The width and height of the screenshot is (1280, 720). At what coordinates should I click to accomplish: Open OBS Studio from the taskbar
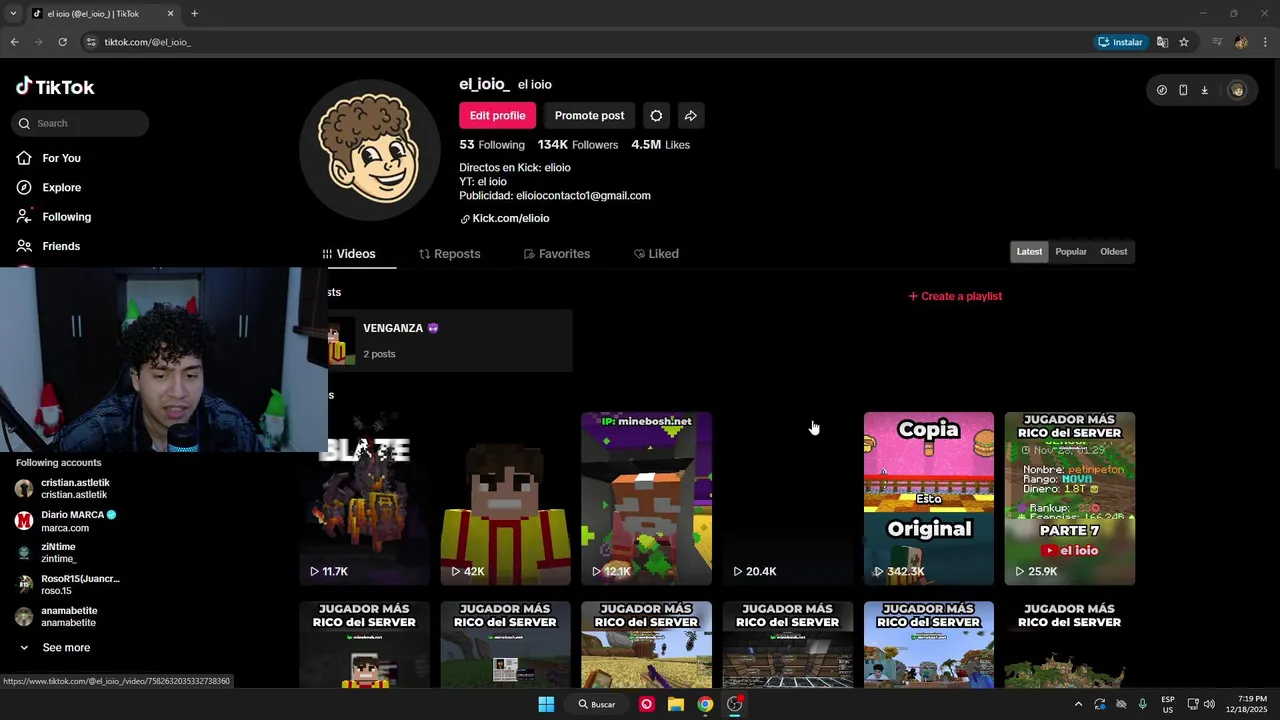tap(735, 704)
